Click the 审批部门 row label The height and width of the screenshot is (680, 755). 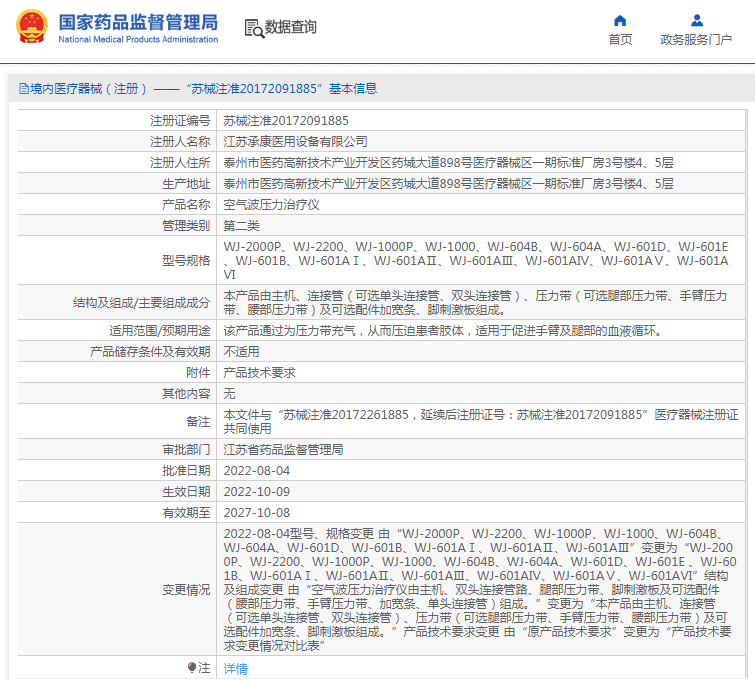[x=186, y=450]
